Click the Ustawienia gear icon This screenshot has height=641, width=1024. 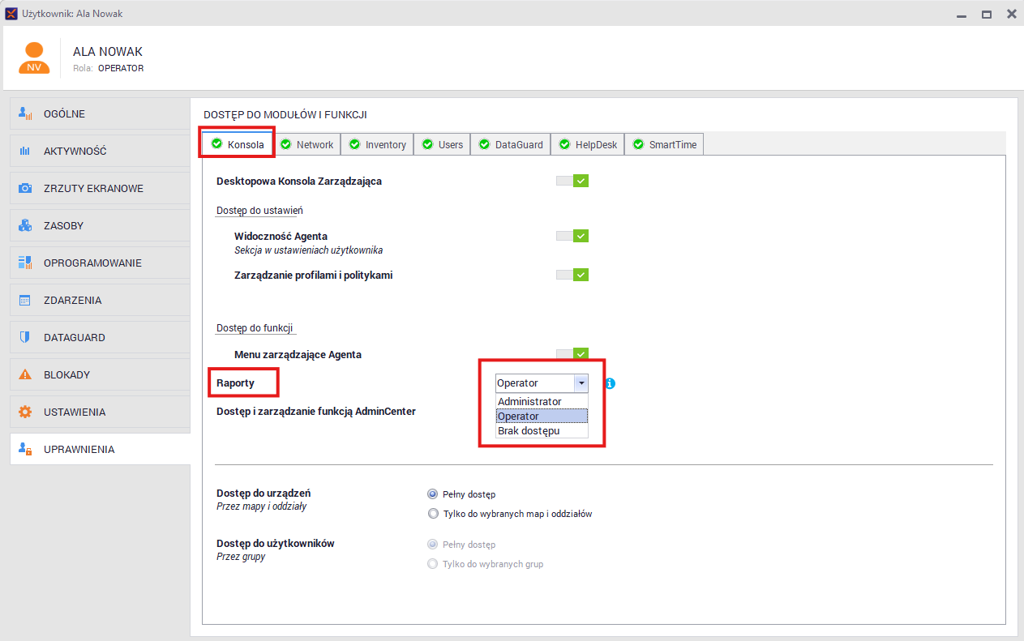point(26,412)
